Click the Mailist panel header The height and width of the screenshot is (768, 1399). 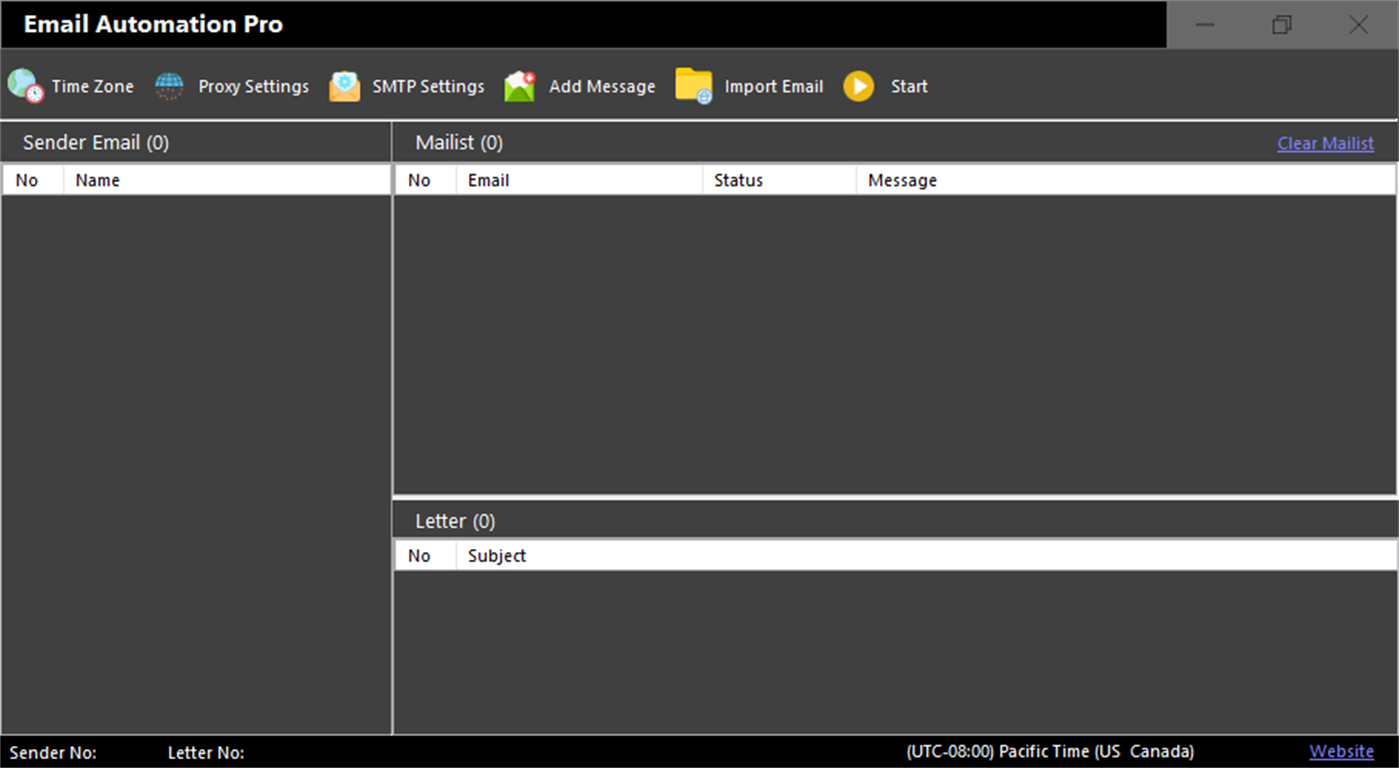[x=458, y=142]
